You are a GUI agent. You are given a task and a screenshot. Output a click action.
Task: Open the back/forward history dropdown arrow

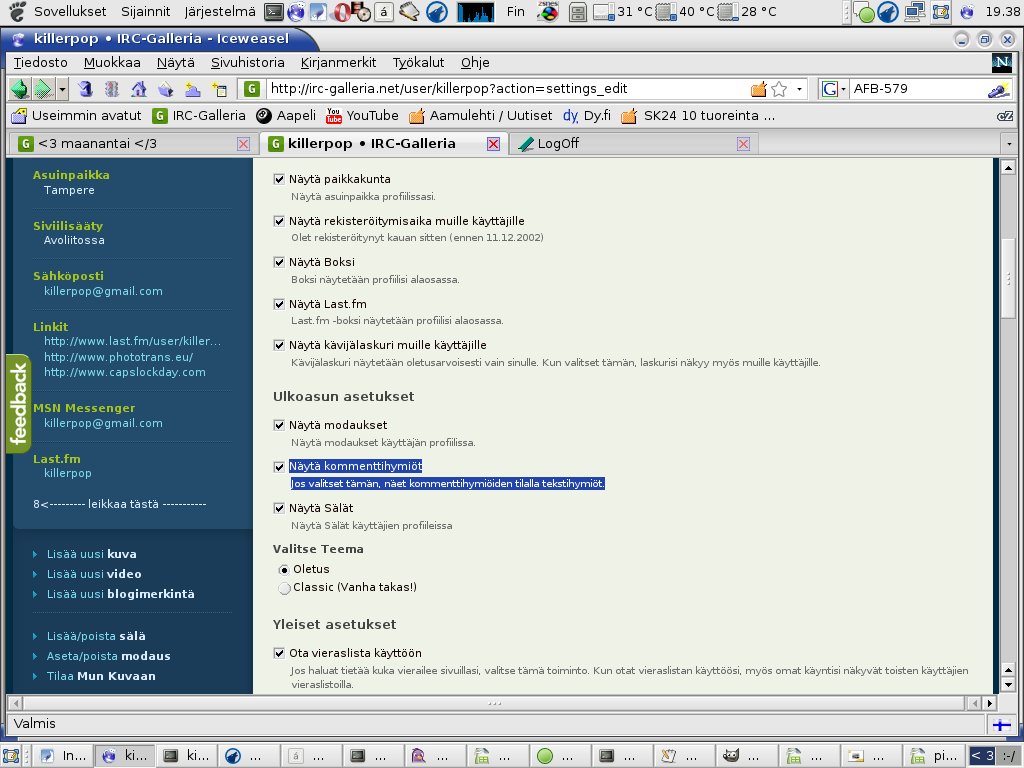click(62, 88)
